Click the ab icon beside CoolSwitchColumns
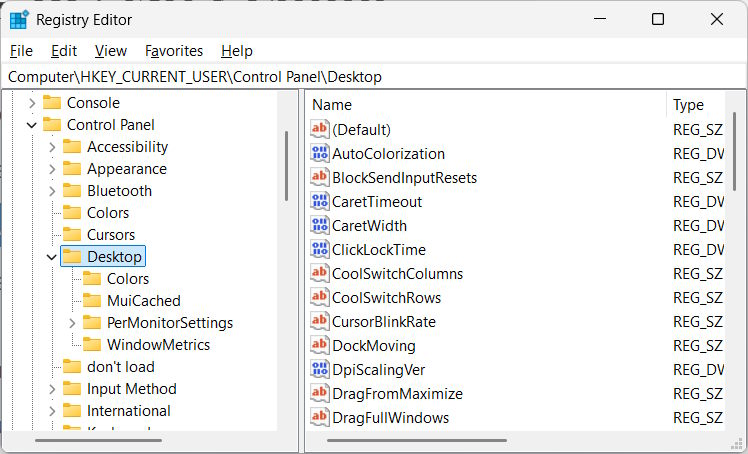This screenshot has height=454, width=748. (x=320, y=273)
